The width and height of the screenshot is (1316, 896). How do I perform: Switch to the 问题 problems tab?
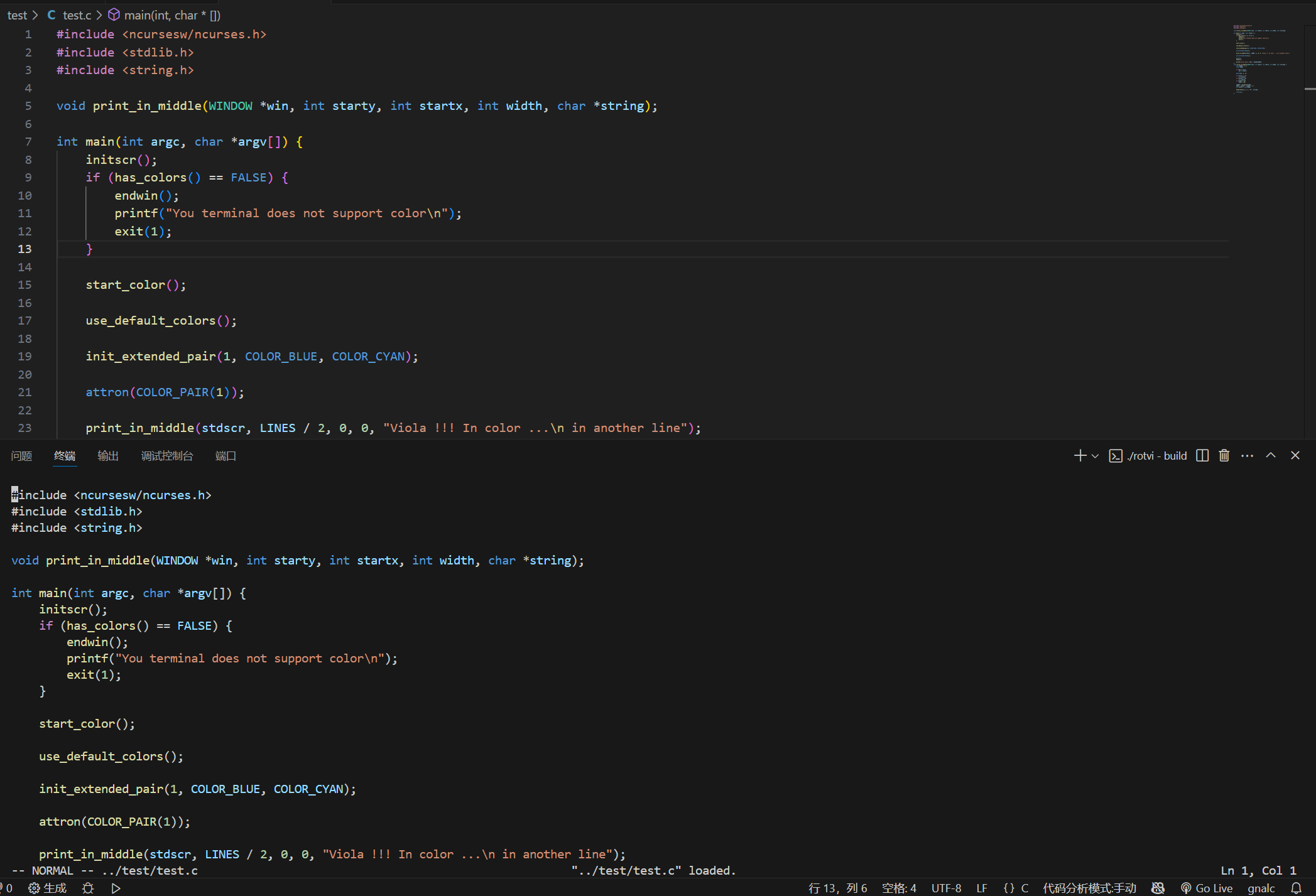21,456
